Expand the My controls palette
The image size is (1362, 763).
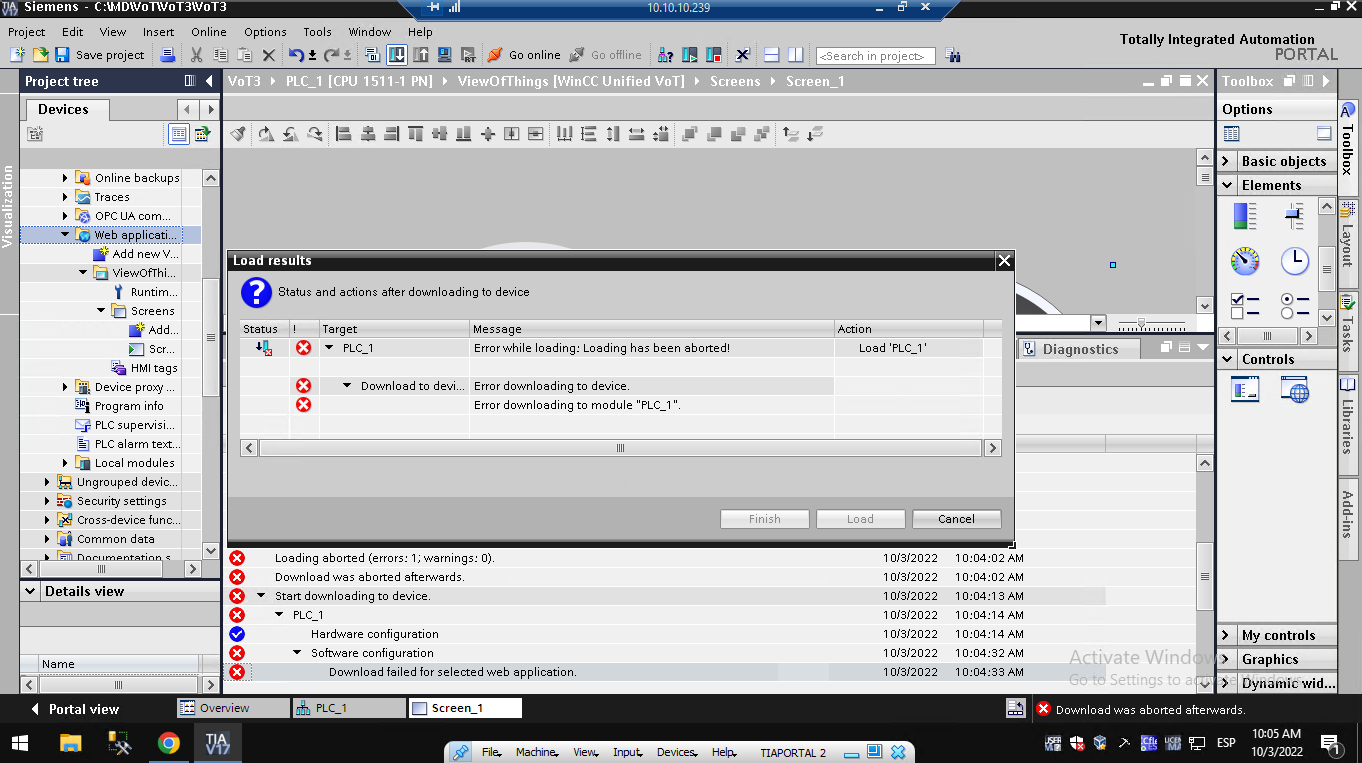[x=1227, y=635]
